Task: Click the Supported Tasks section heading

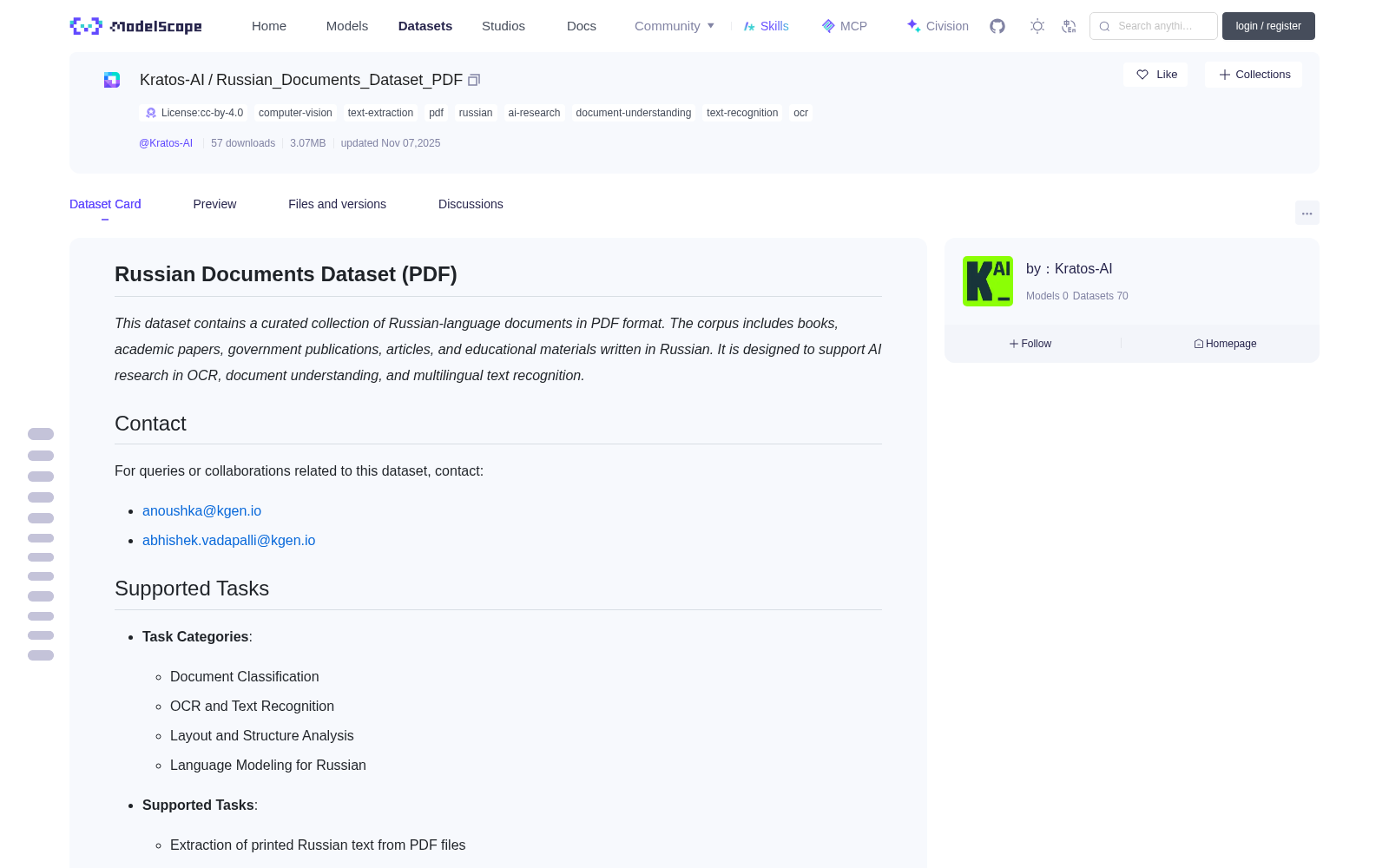Action: pyautogui.click(x=192, y=589)
